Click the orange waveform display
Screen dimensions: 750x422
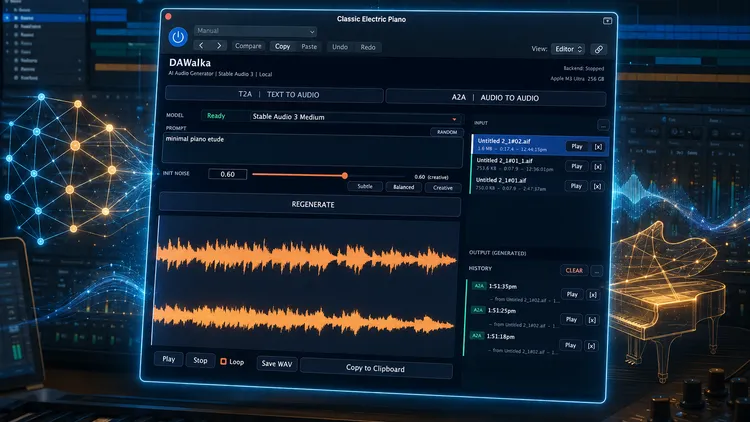[x=304, y=285]
